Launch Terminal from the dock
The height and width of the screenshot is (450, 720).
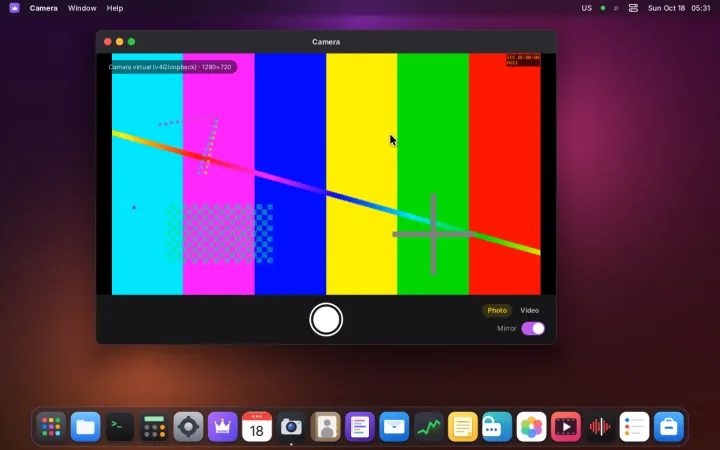[x=120, y=427]
